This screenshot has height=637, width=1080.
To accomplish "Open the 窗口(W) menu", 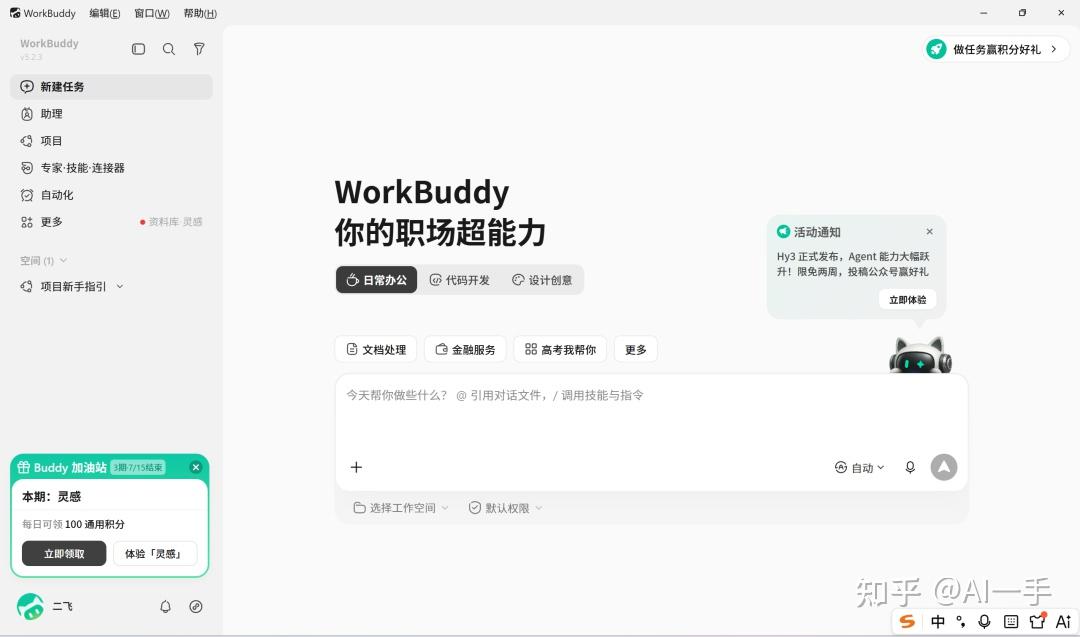I will tap(152, 13).
